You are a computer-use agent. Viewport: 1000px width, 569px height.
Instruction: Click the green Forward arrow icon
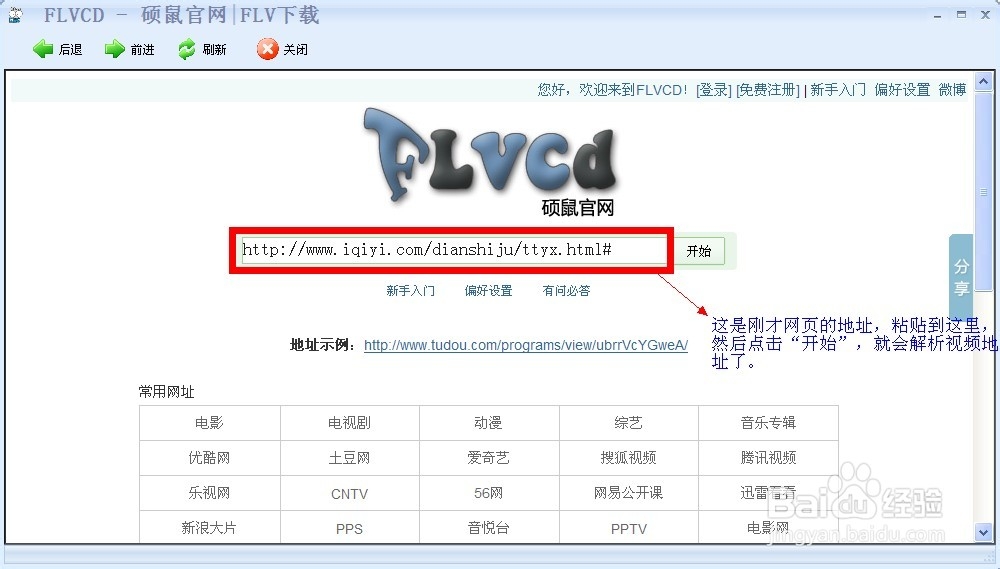click(115, 49)
